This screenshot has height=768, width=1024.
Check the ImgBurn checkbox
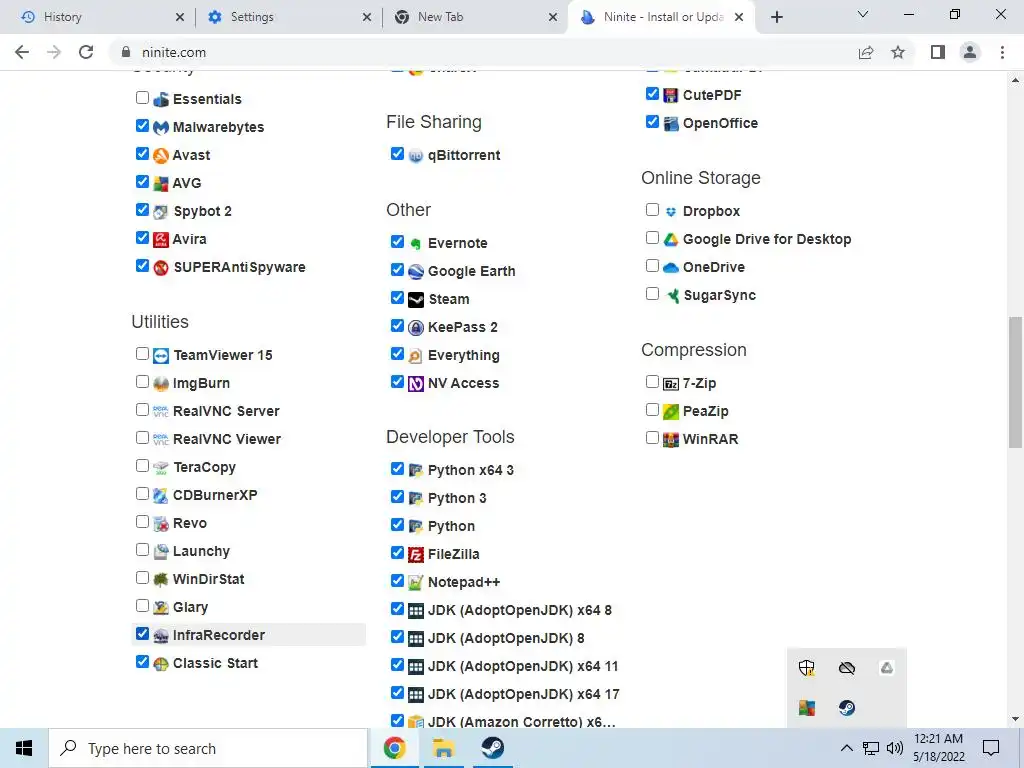click(142, 381)
